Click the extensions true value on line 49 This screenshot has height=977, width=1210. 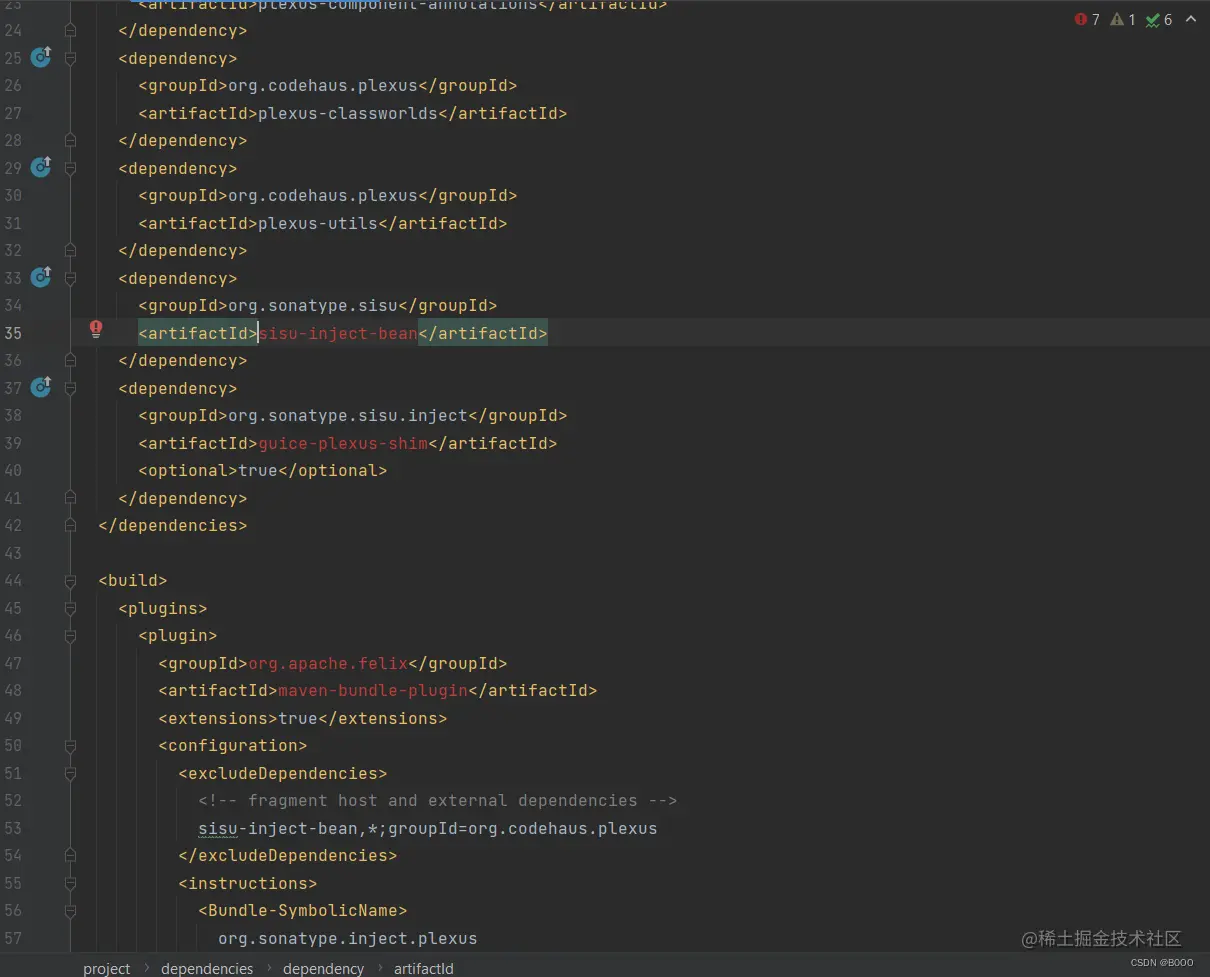pos(298,718)
